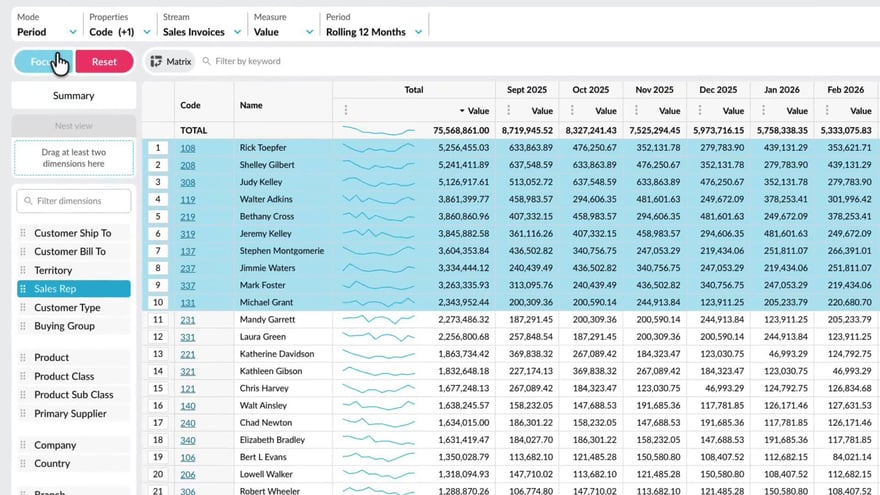Open code link 119 for Walter Adkins

click(187, 200)
